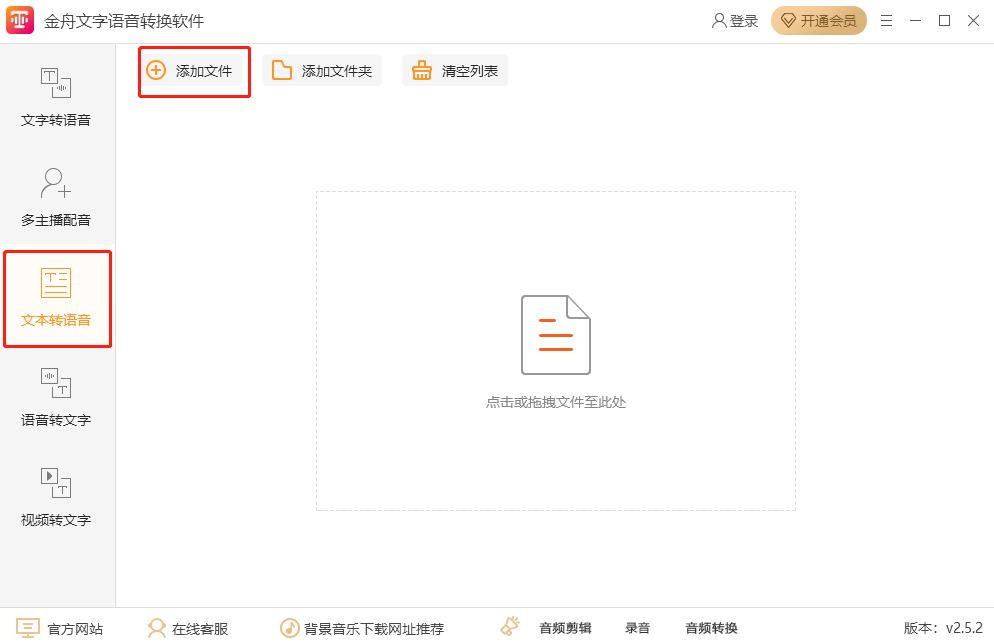Log in via the 登录 user icon
The height and width of the screenshot is (643, 994).
(719, 21)
